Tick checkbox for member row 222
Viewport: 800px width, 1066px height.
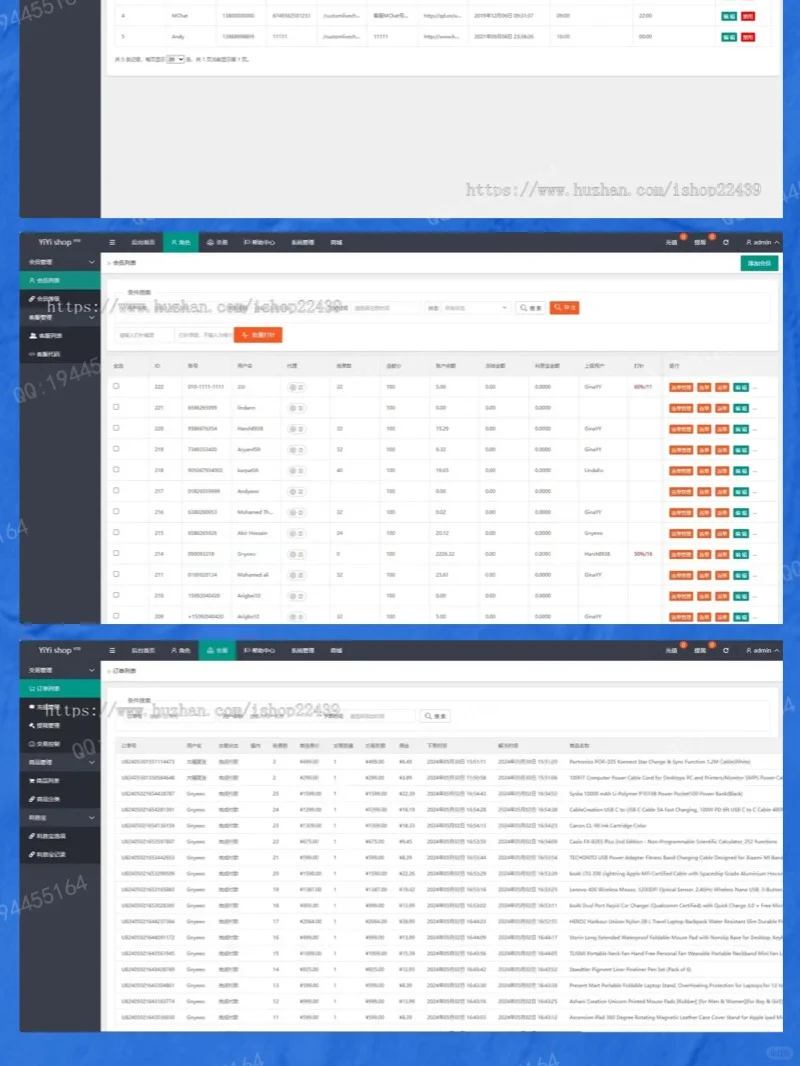[x=116, y=386]
